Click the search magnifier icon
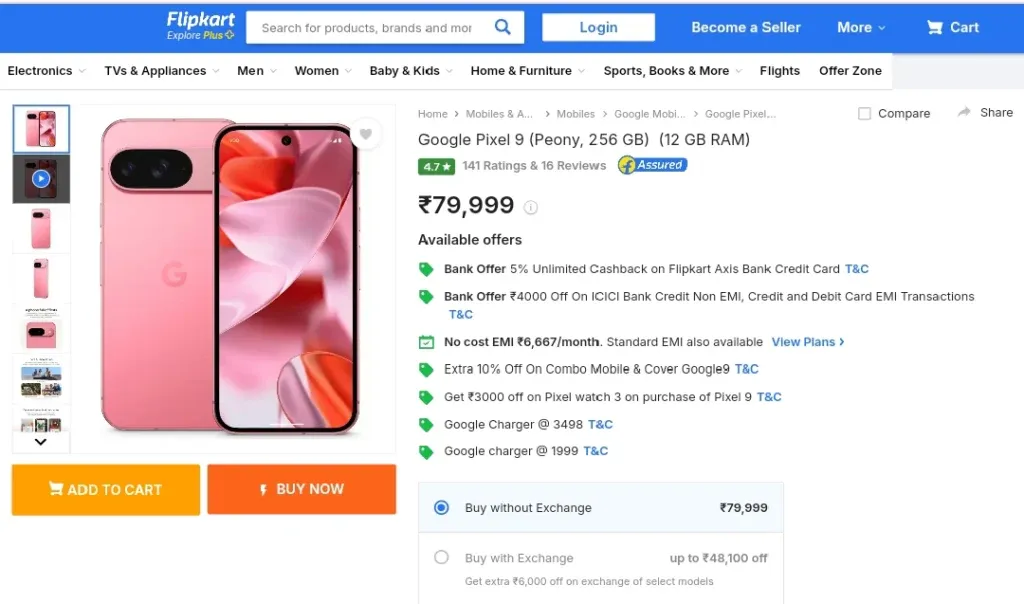Image resolution: width=1024 pixels, height=604 pixels. 502,27
